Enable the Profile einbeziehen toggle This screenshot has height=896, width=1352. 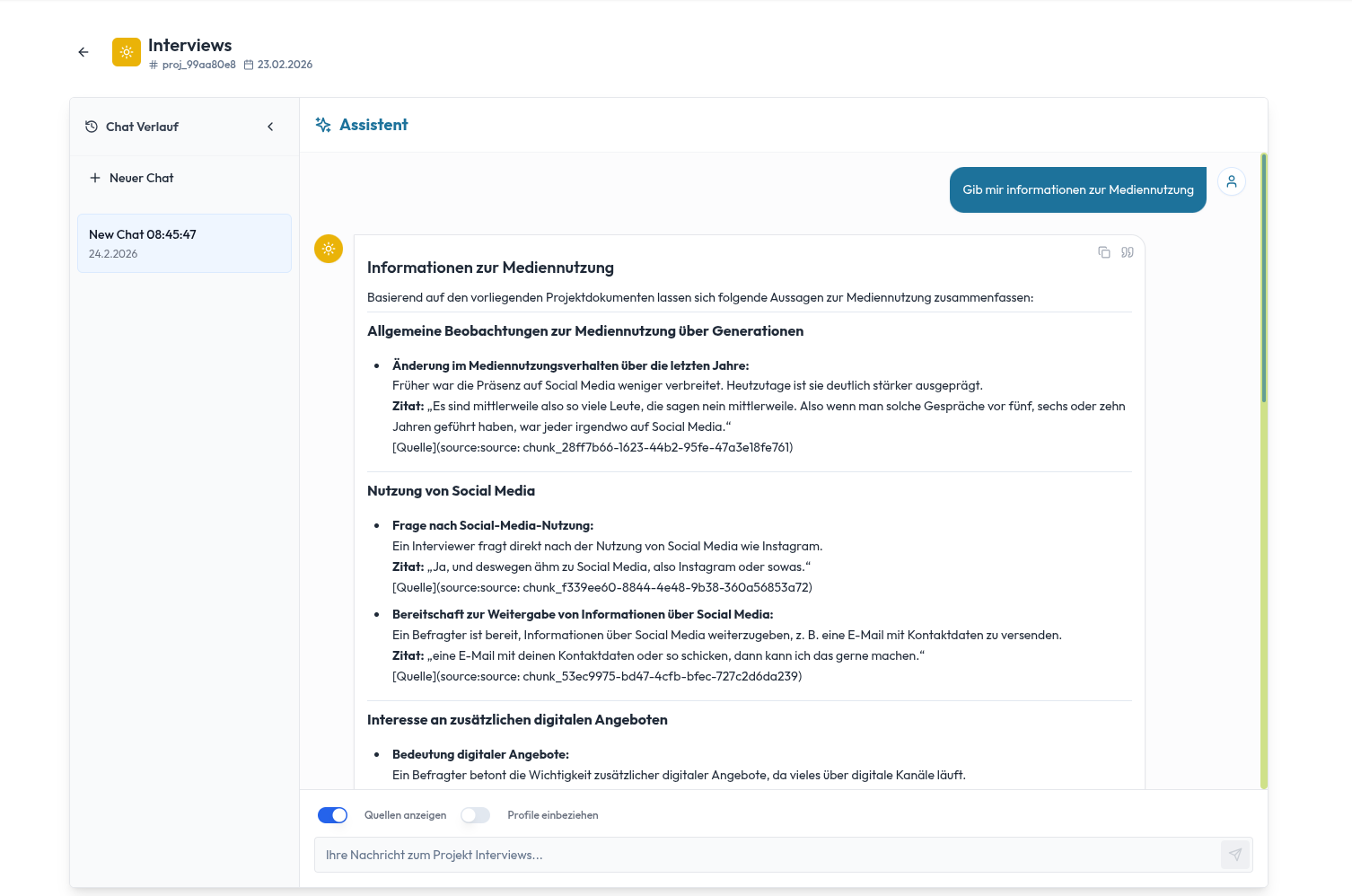pos(475,815)
